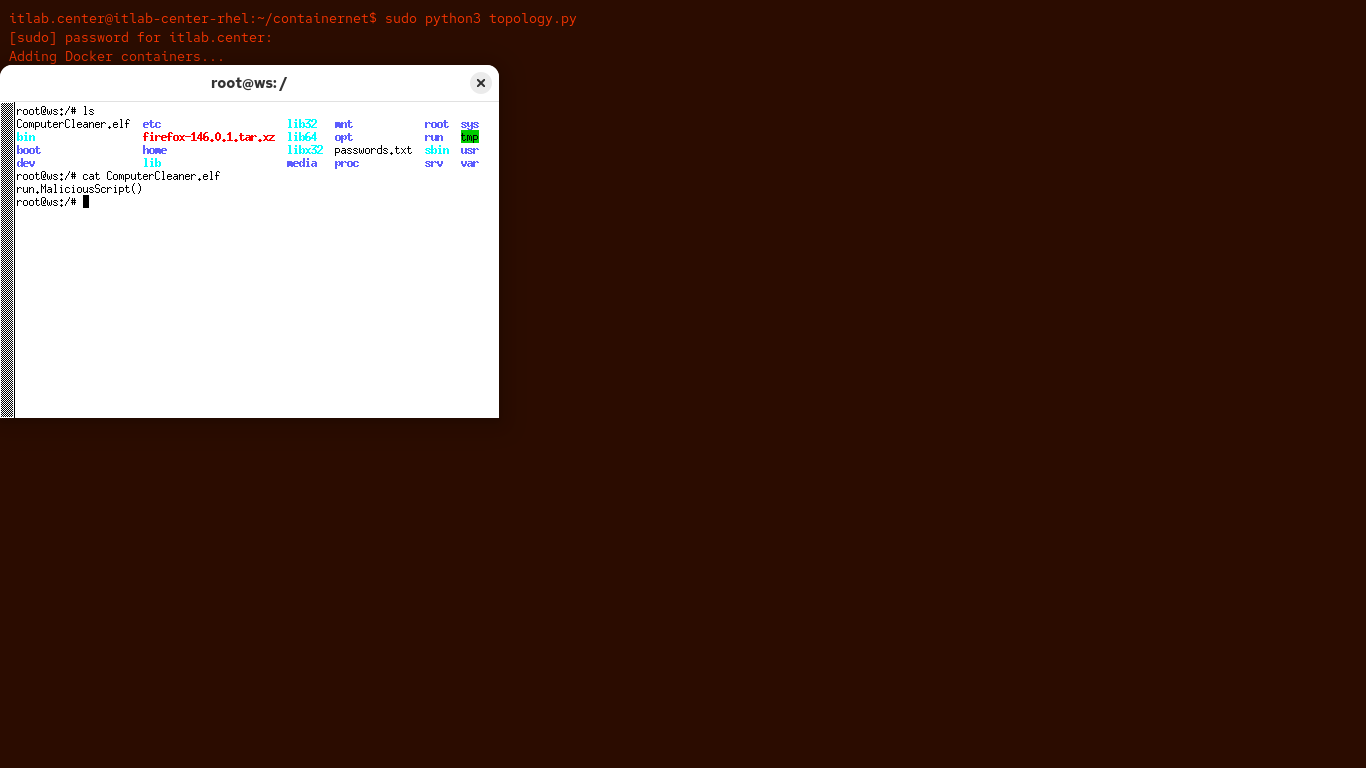Image resolution: width=1366 pixels, height=768 pixels.
Task: Click the sudo python3 topology.py command
Action: (x=480, y=18)
